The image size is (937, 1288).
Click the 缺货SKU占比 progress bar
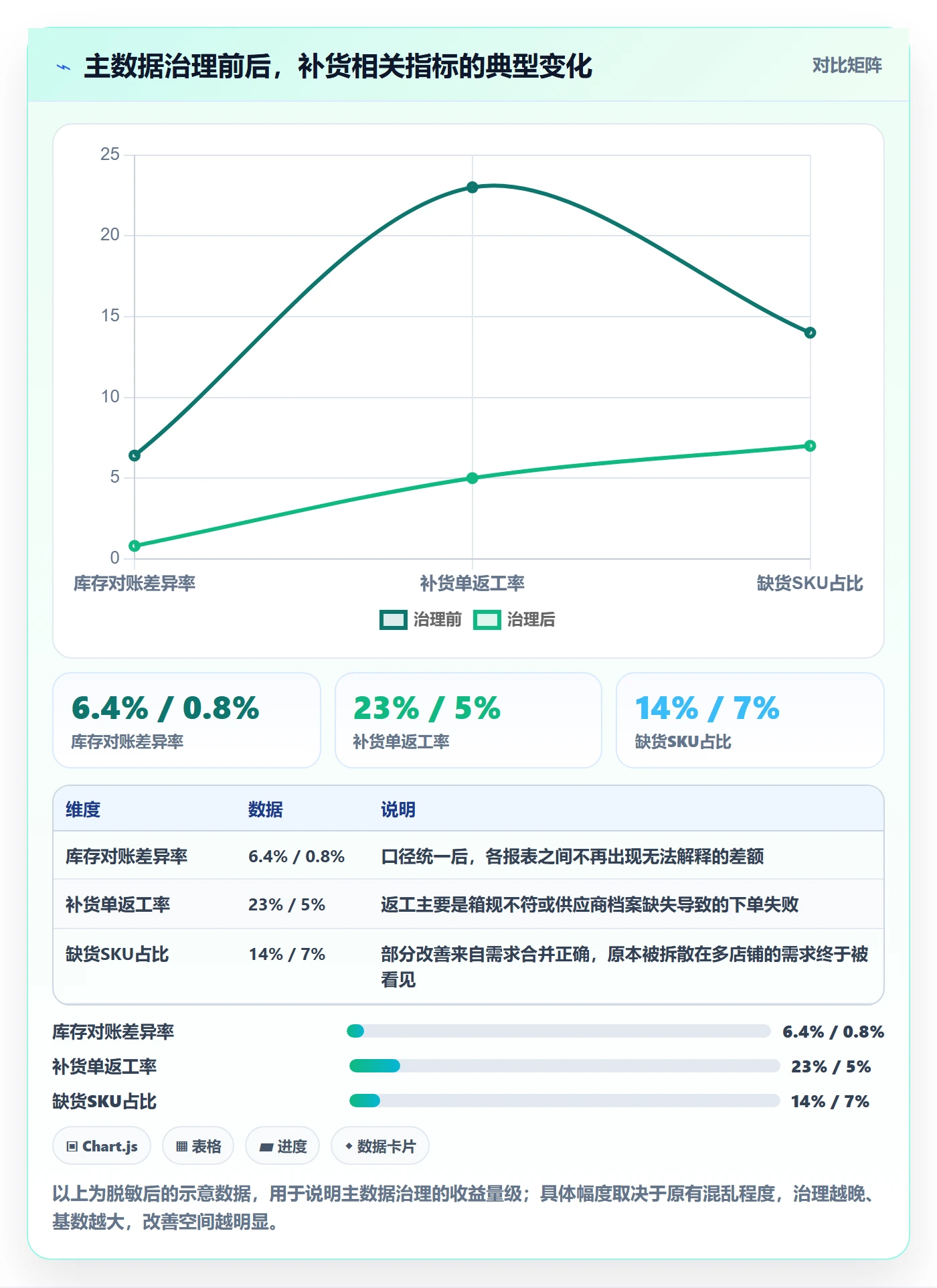(565, 1101)
